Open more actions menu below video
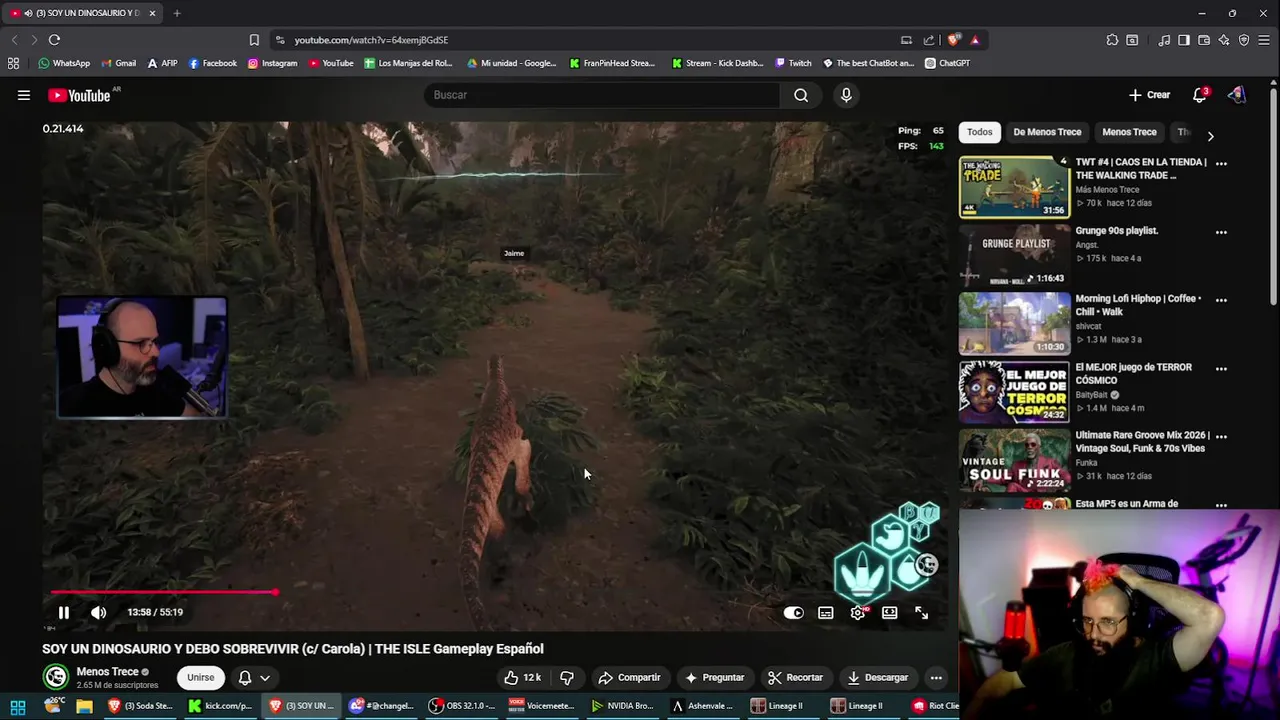The height and width of the screenshot is (720, 1280). point(936,677)
